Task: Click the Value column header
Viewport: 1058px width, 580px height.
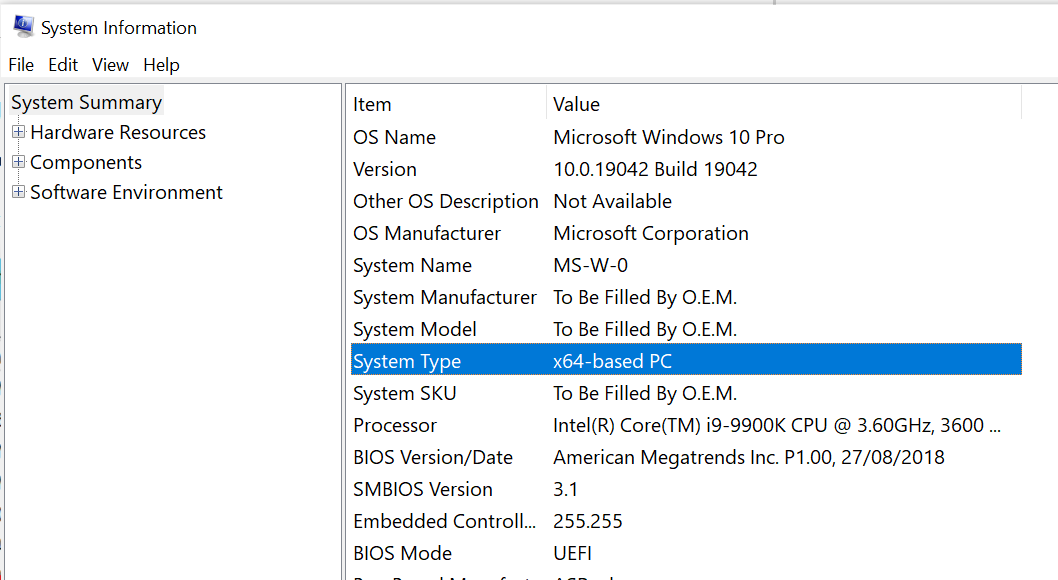Action: [x=576, y=105]
